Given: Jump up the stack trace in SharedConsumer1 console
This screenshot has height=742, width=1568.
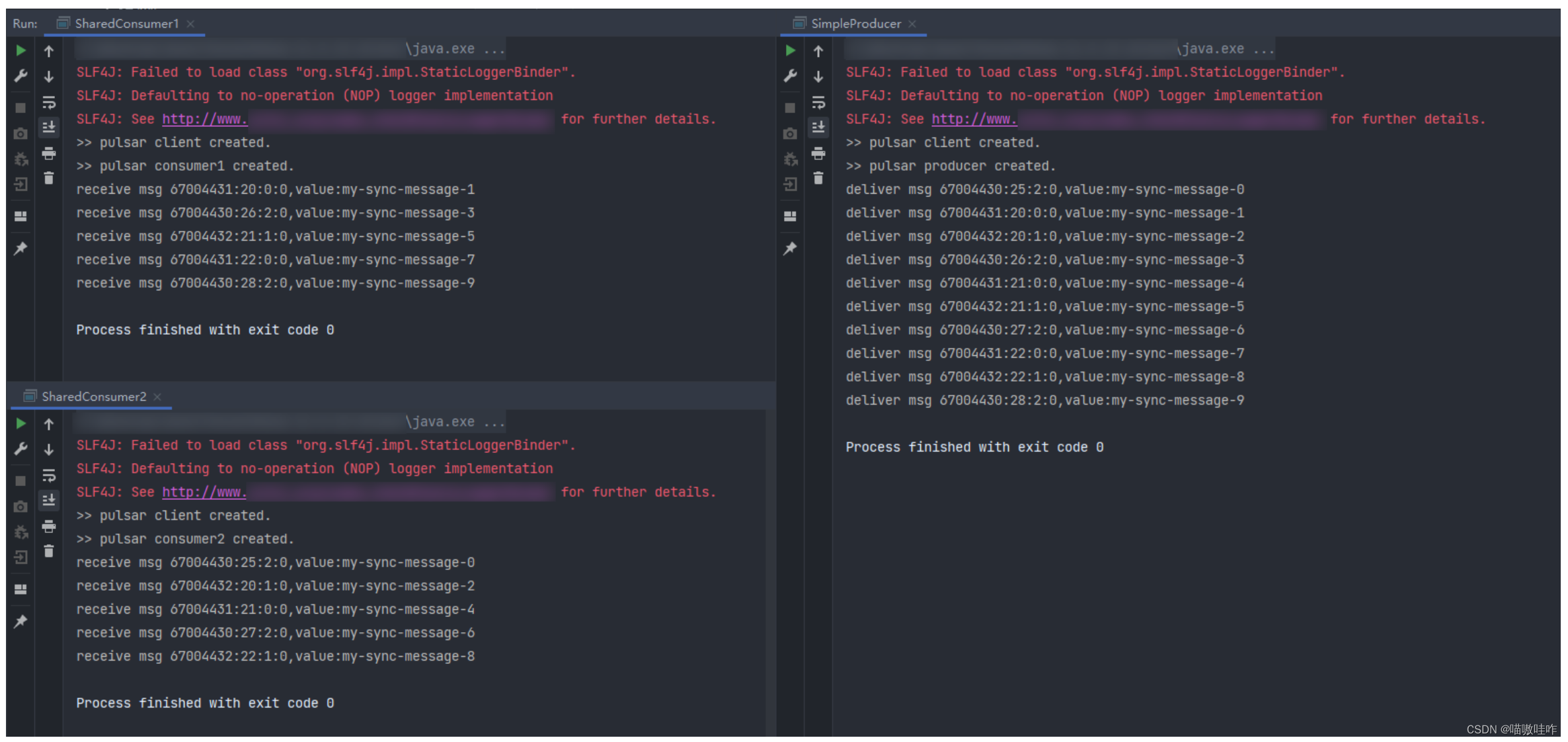Looking at the screenshot, I should click(49, 51).
